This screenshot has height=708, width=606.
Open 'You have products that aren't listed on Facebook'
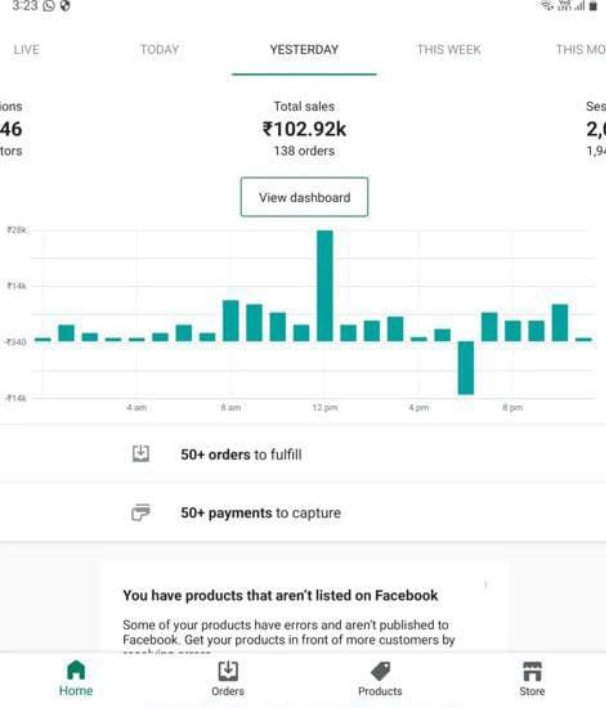point(280,595)
